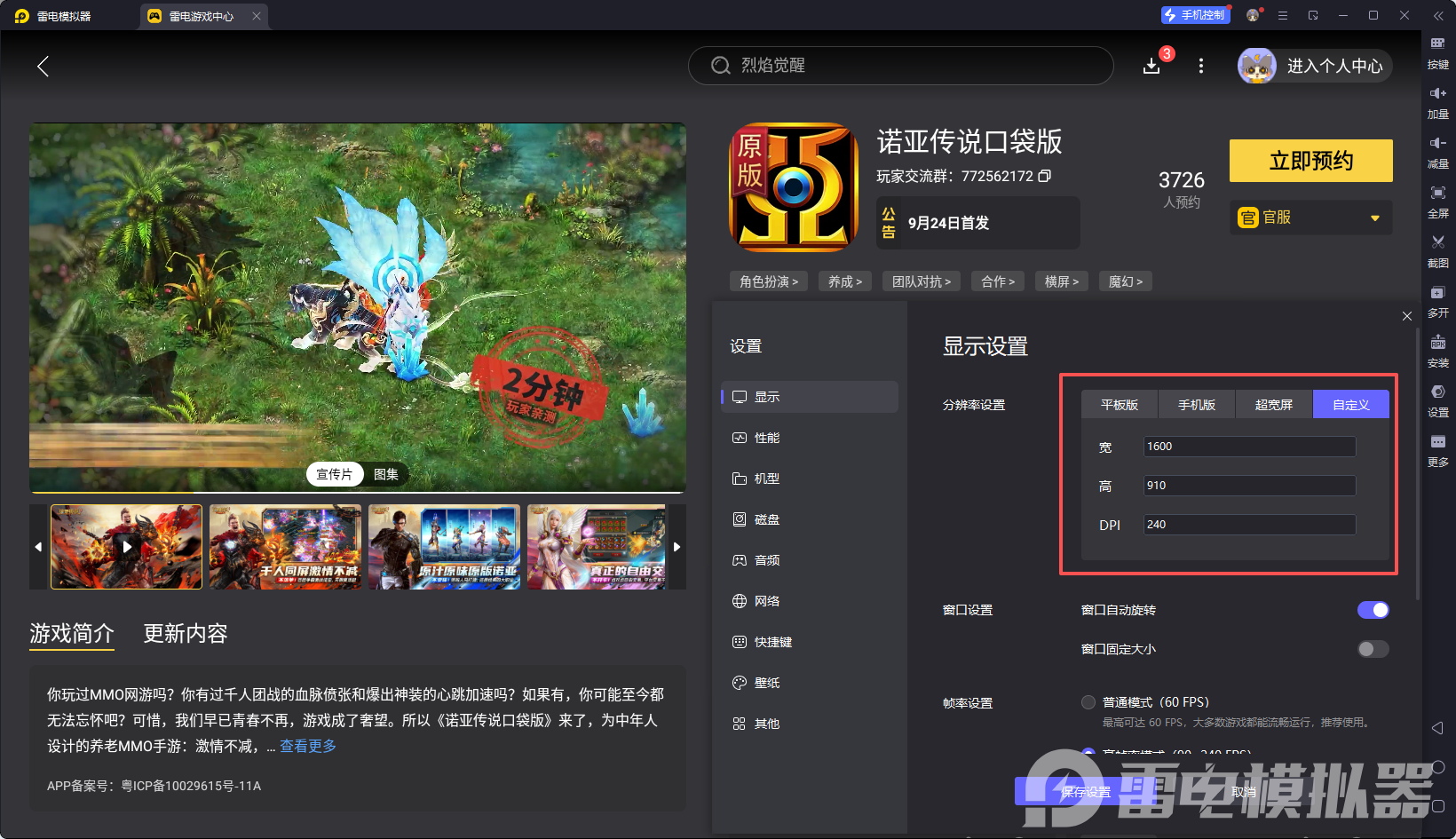
Task: Click the 宽 width input field
Action: (x=1249, y=447)
